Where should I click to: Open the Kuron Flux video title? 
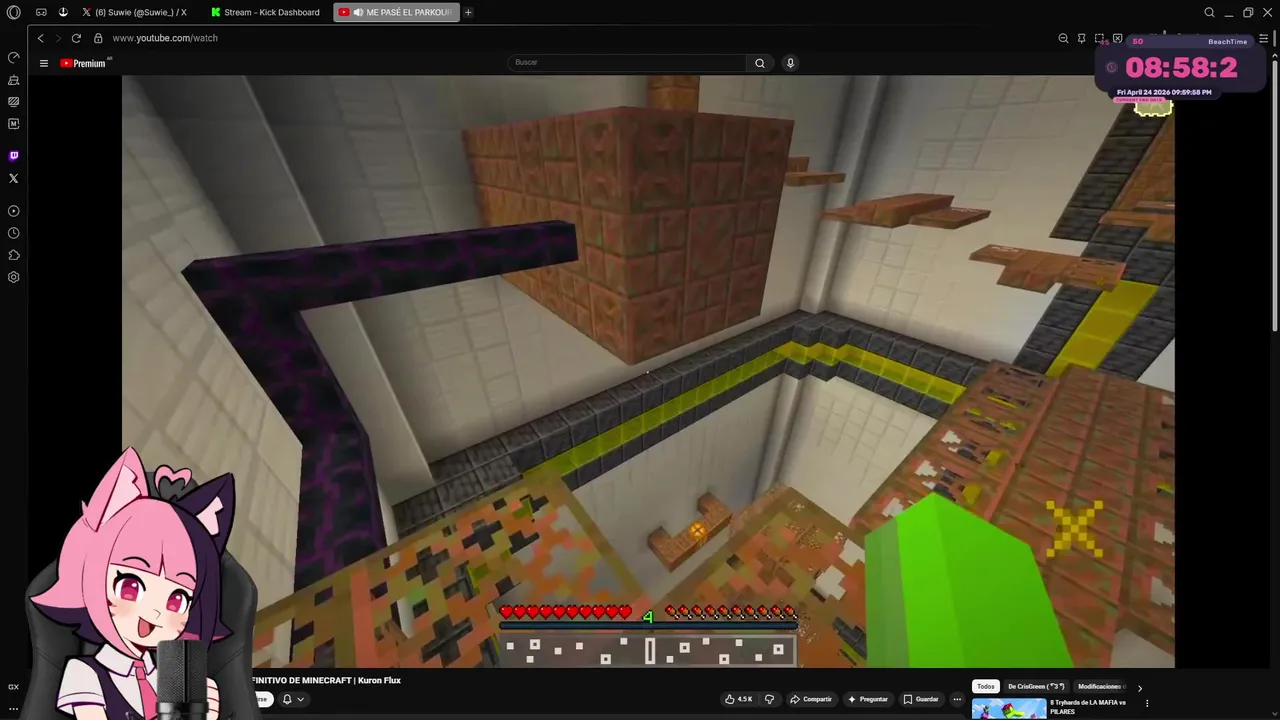tap(326, 680)
